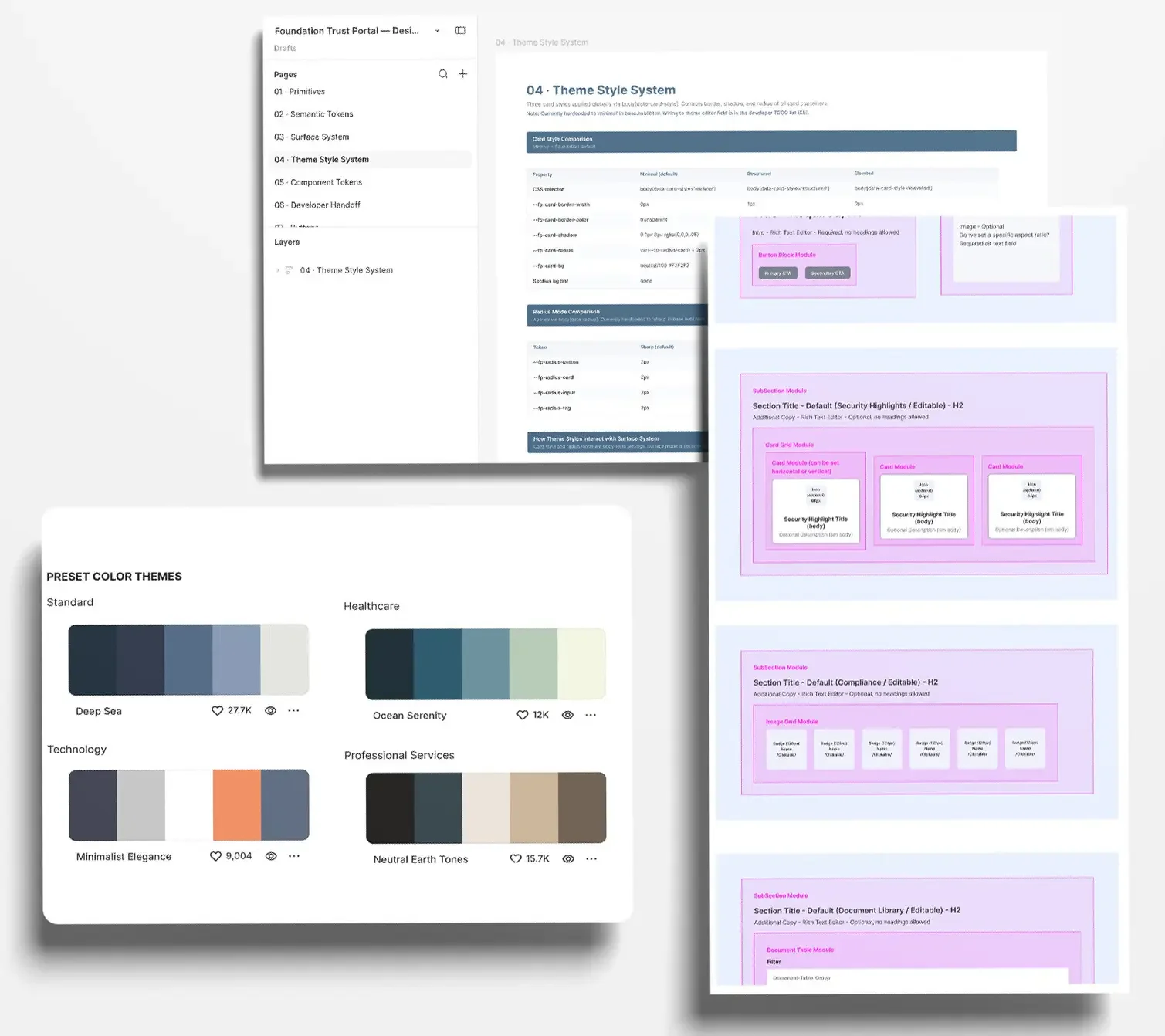This screenshot has height=1036, width=1165.
Task: Open the 02 · Semantic Tokens page
Action: coord(313,114)
